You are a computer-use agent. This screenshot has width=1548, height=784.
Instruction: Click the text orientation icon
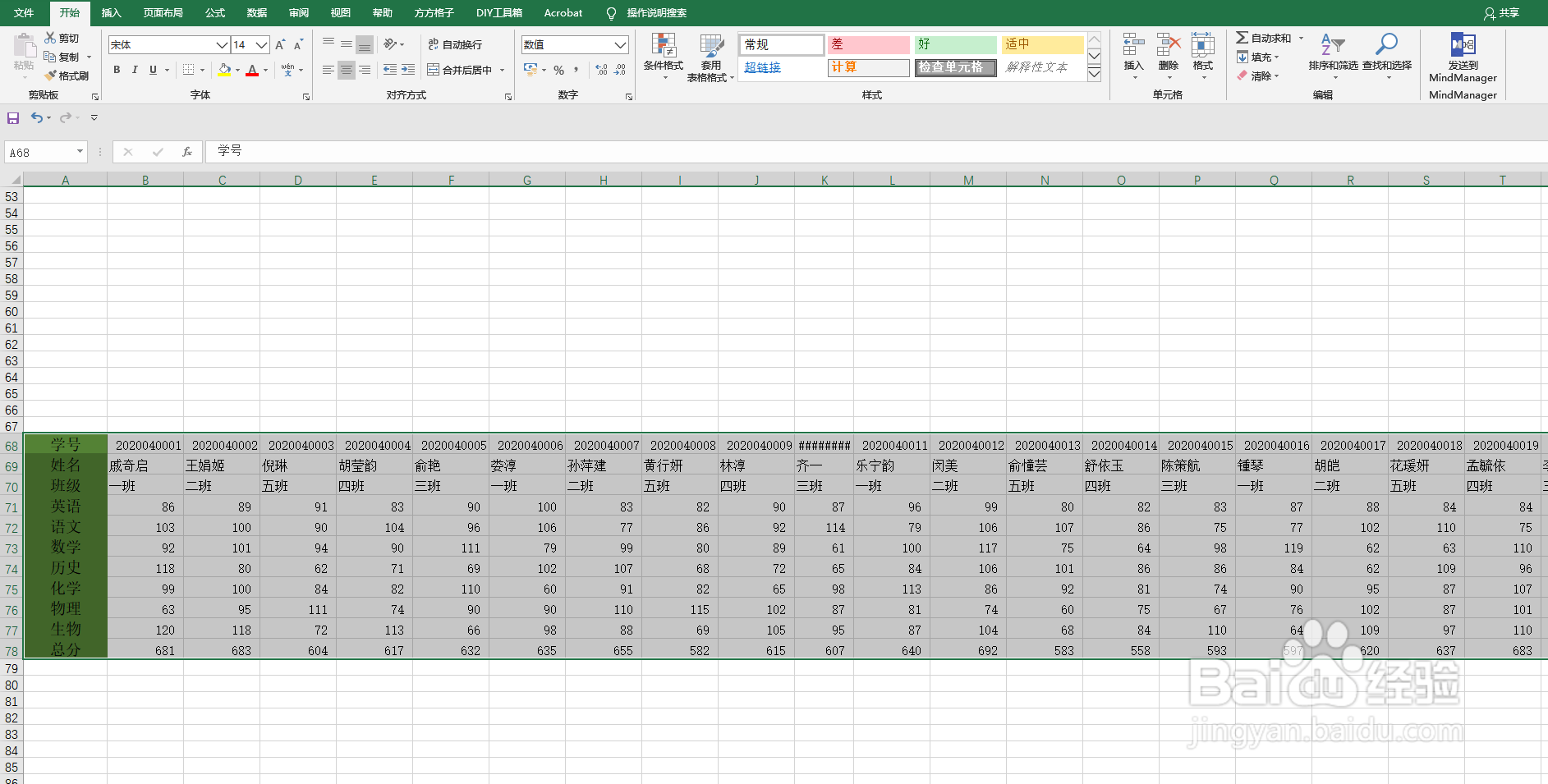pos(390,44)
